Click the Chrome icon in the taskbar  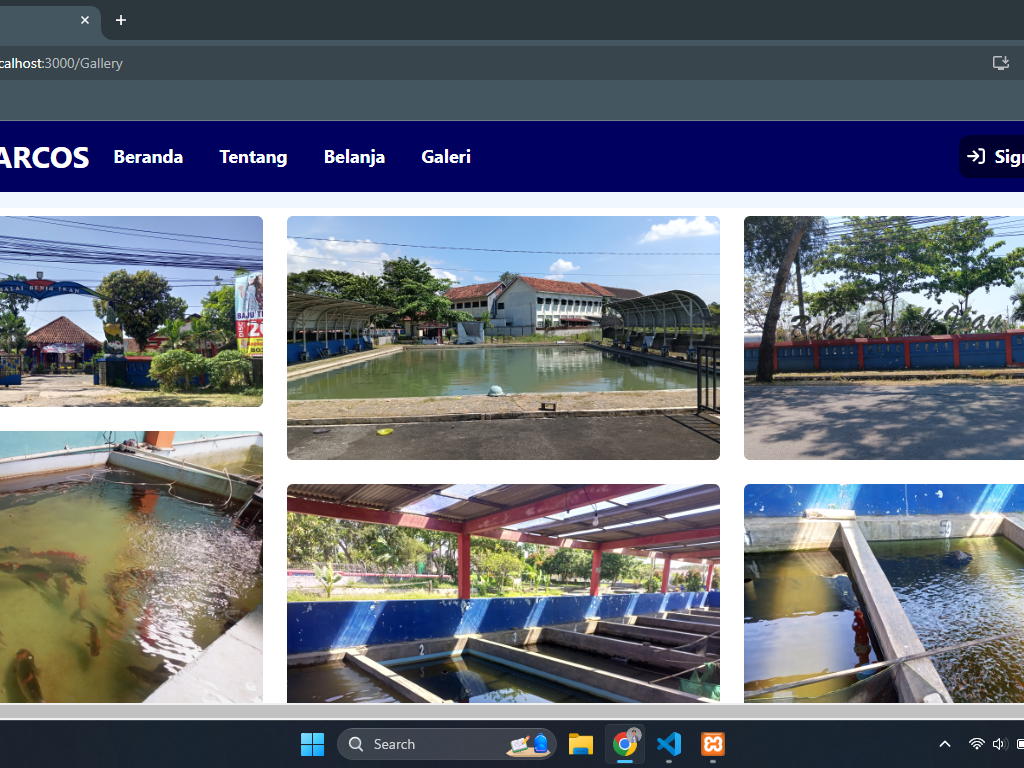[x=625, y=744]
